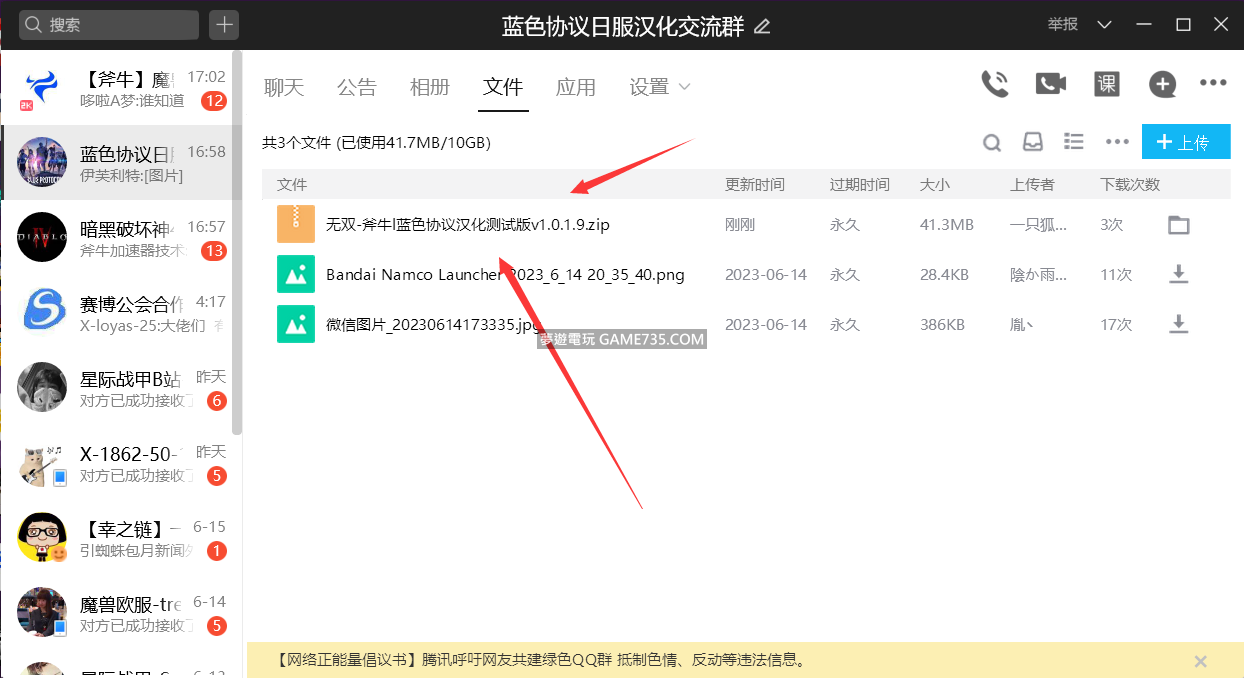Open the file search magnifier icon

[x=992, y=143]
